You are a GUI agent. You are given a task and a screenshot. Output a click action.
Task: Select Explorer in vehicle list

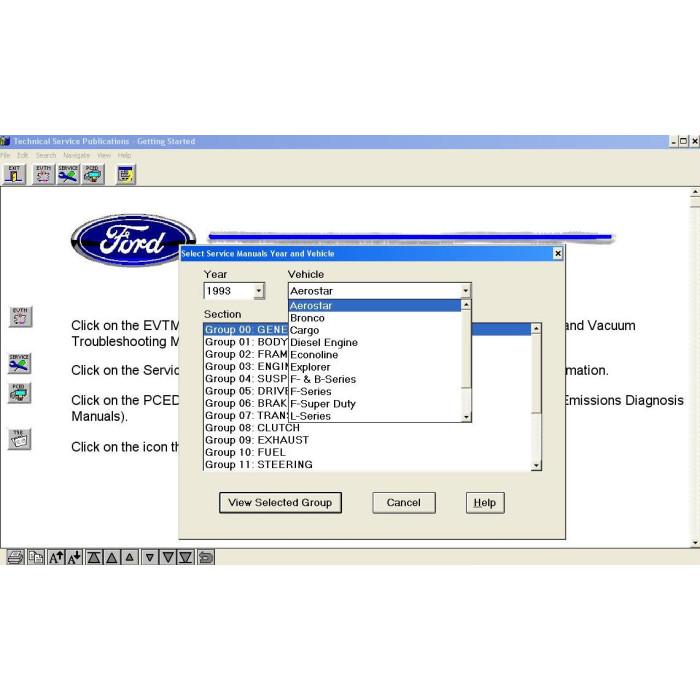(x=375, y=367)
